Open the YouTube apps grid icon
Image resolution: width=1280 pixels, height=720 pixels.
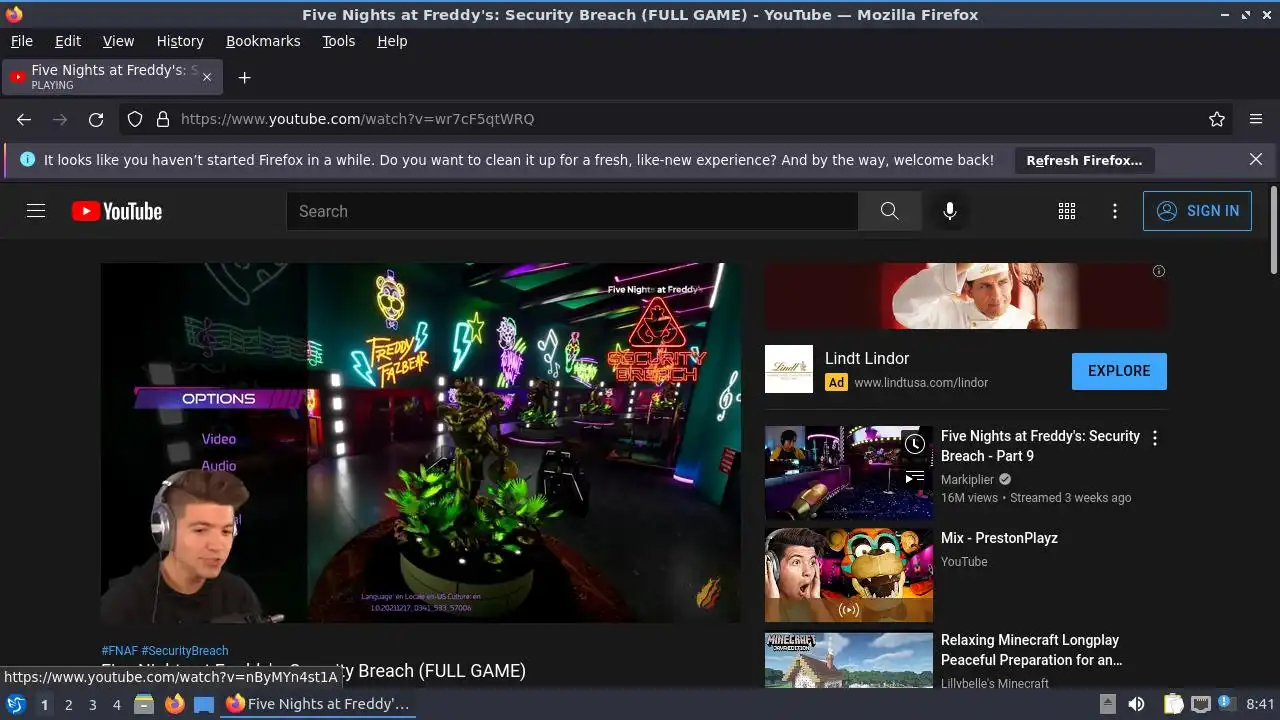[1067, 211]
